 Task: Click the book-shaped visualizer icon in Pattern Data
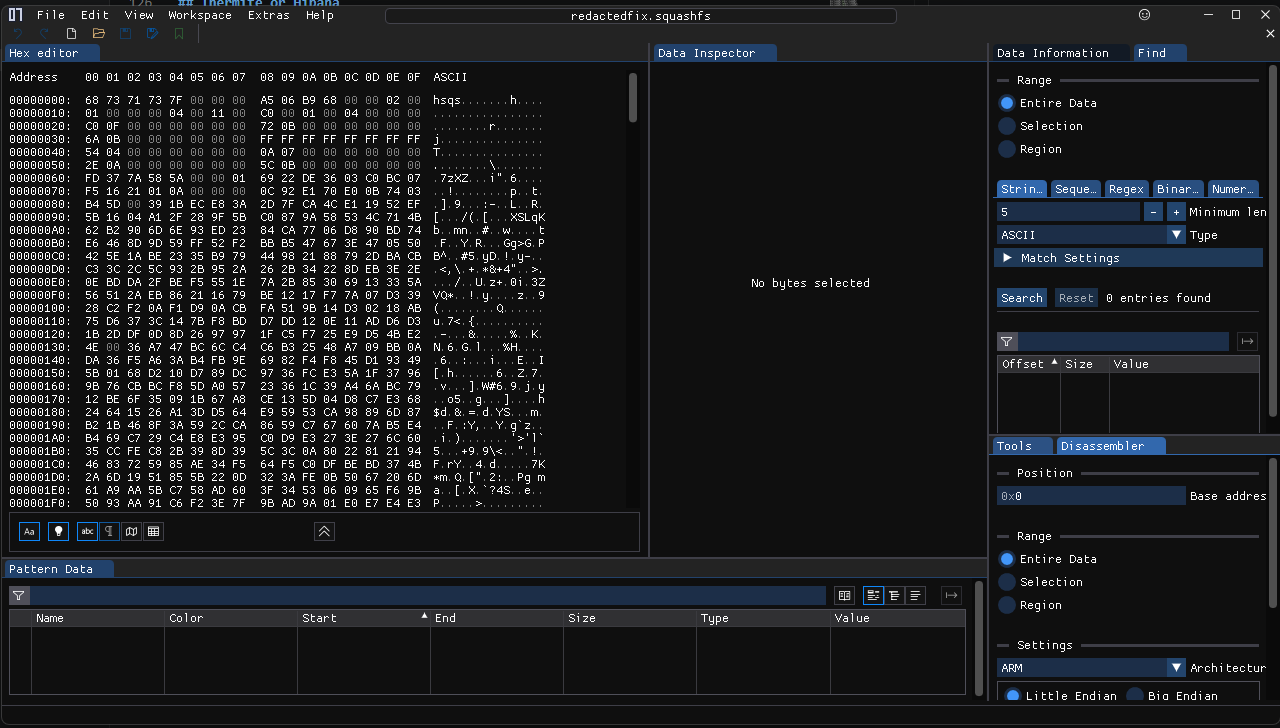[x=845, y=596]
